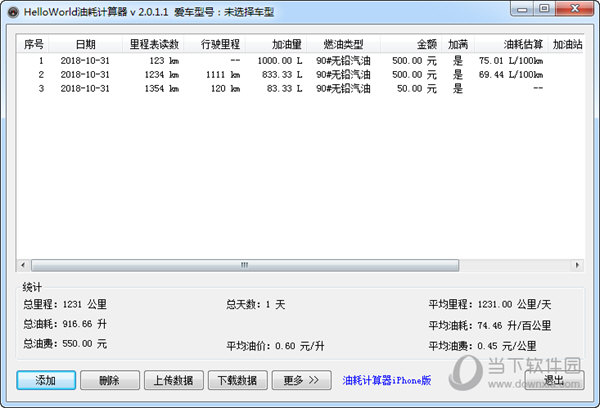Click the horizontal scrollbar thumb

[245, 265]
